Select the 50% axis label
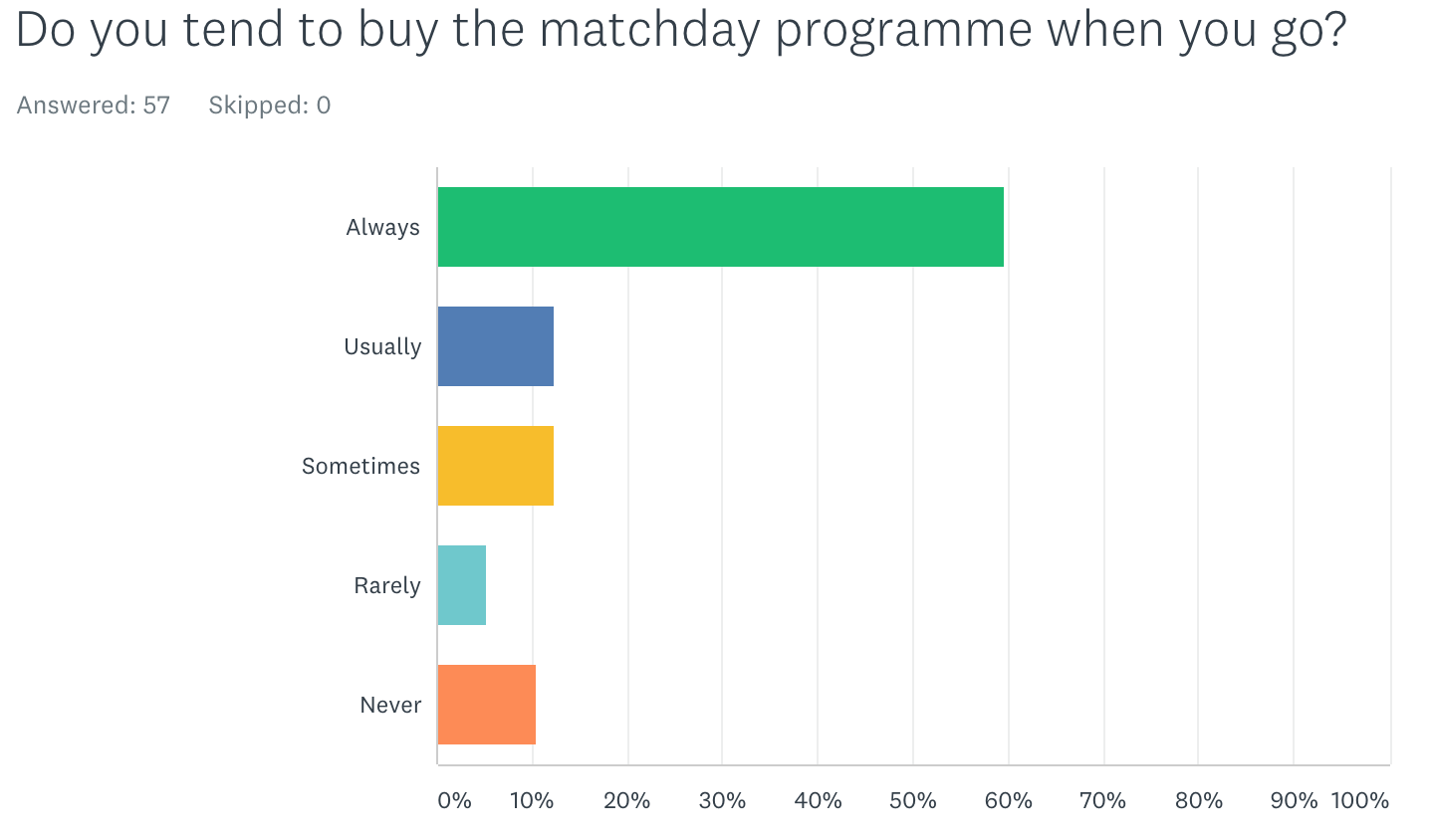1430x840 pixels. pos(912,800)
